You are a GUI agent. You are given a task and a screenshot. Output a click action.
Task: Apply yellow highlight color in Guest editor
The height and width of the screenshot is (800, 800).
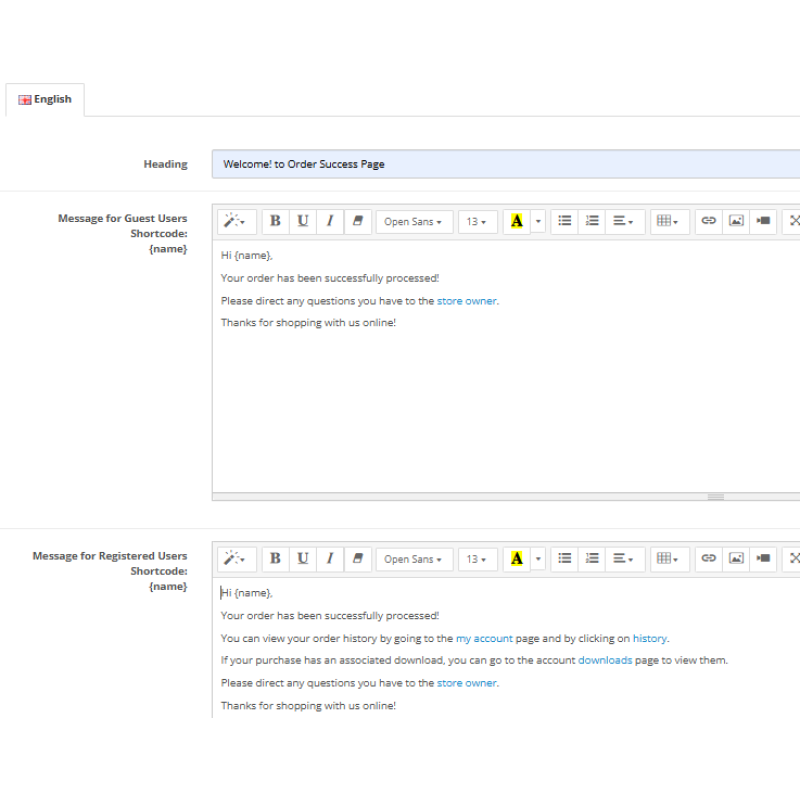(516, 221)
